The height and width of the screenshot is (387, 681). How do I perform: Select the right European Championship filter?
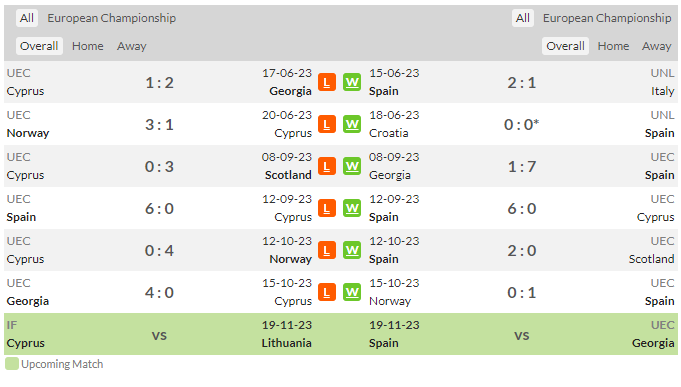pyautogui.click(x=607, y=18)
